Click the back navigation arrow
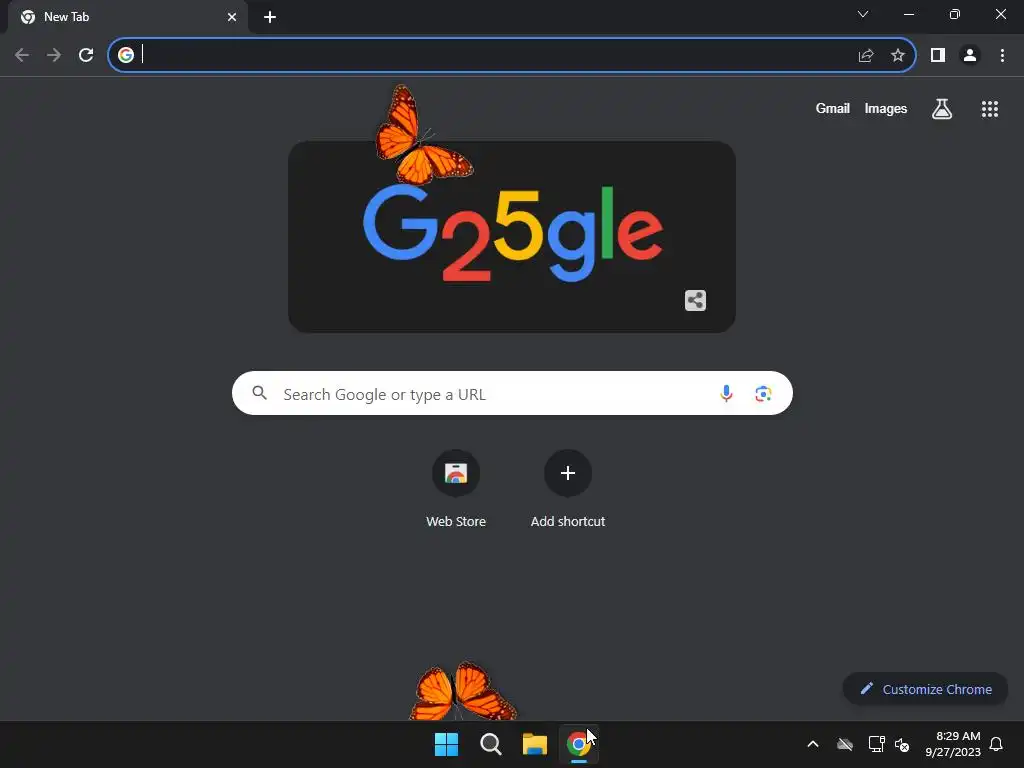 22,55
